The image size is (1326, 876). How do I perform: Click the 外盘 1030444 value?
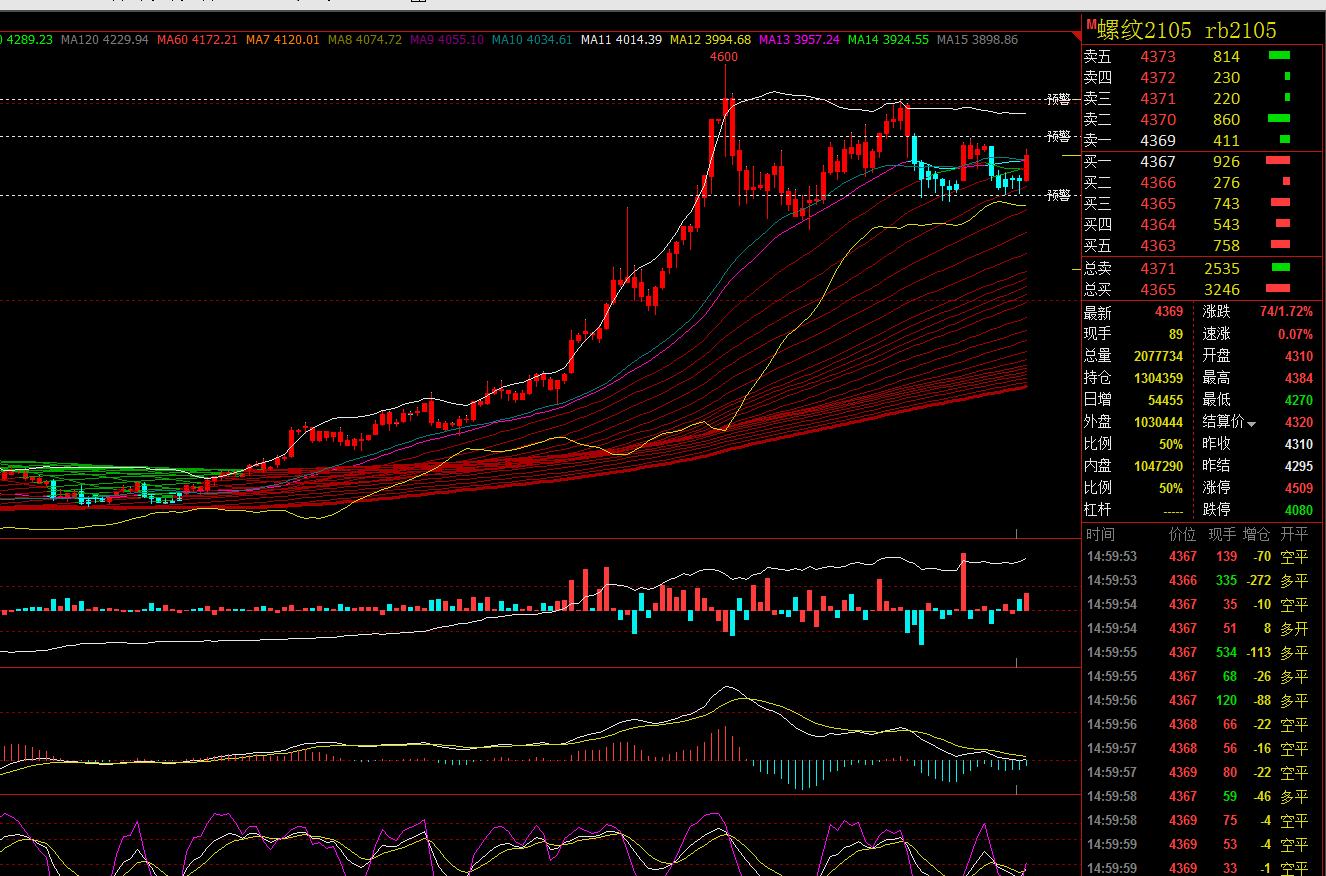[x=1158, y=422]
